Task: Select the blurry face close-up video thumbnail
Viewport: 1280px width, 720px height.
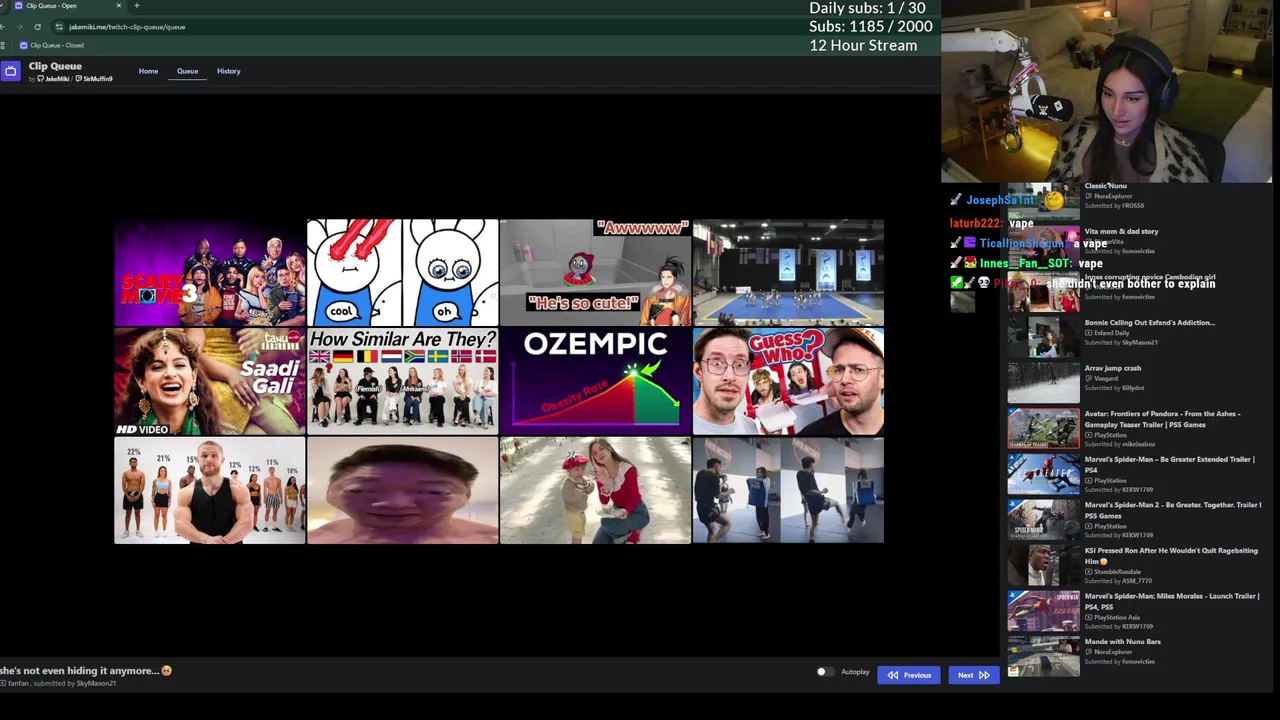Action: pyautogui.click(x=402, y=490)
